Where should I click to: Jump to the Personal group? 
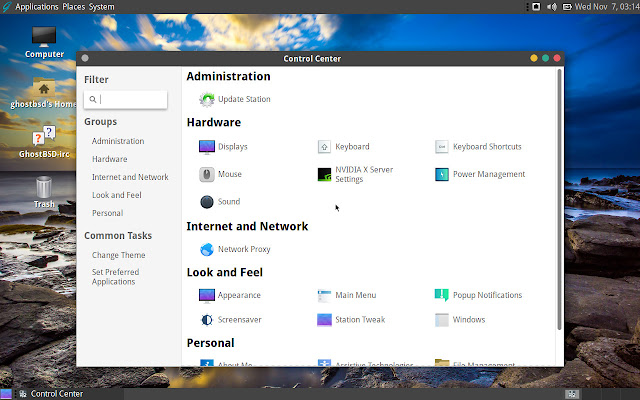[x=107, y=213]
